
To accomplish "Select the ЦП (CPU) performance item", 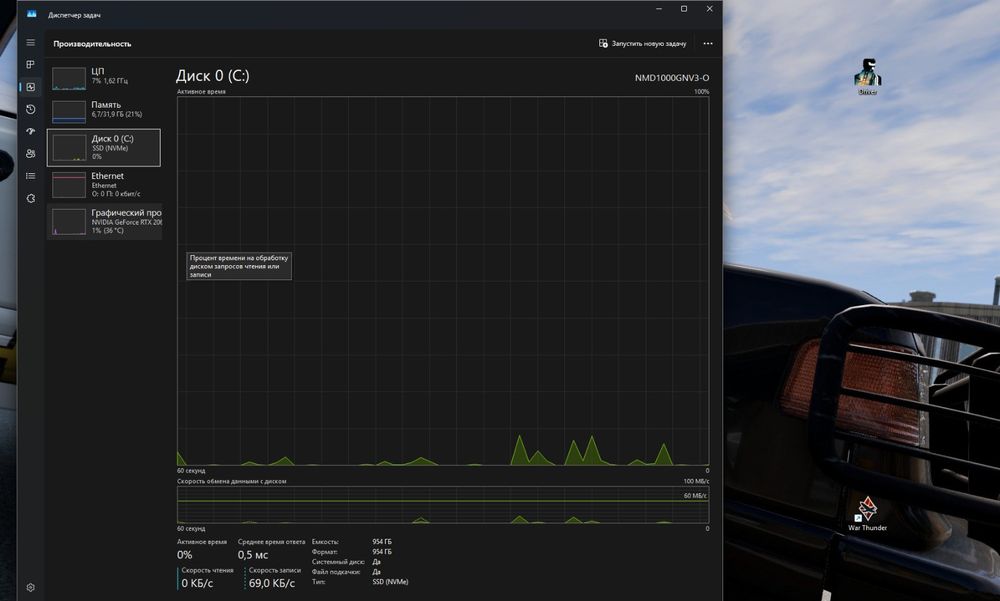I will pyautogui.click(x=104, y=78).
